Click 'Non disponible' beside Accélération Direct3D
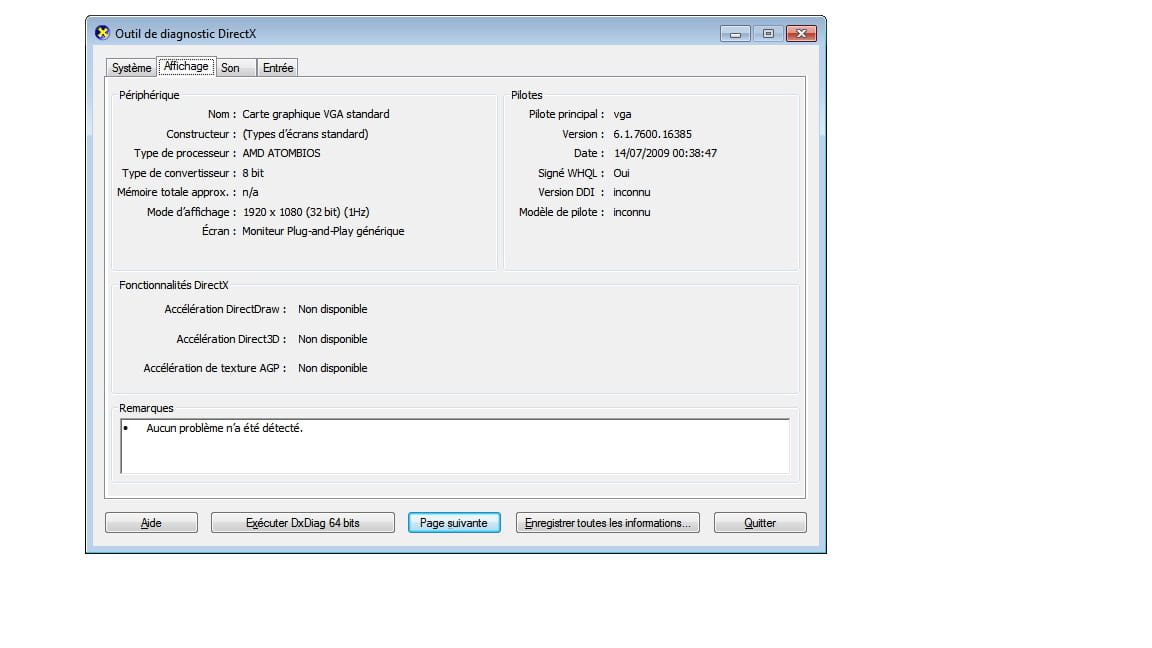The width and height of the screenshot is (1152, 648). pyautogui.click(x=333, y=339)
